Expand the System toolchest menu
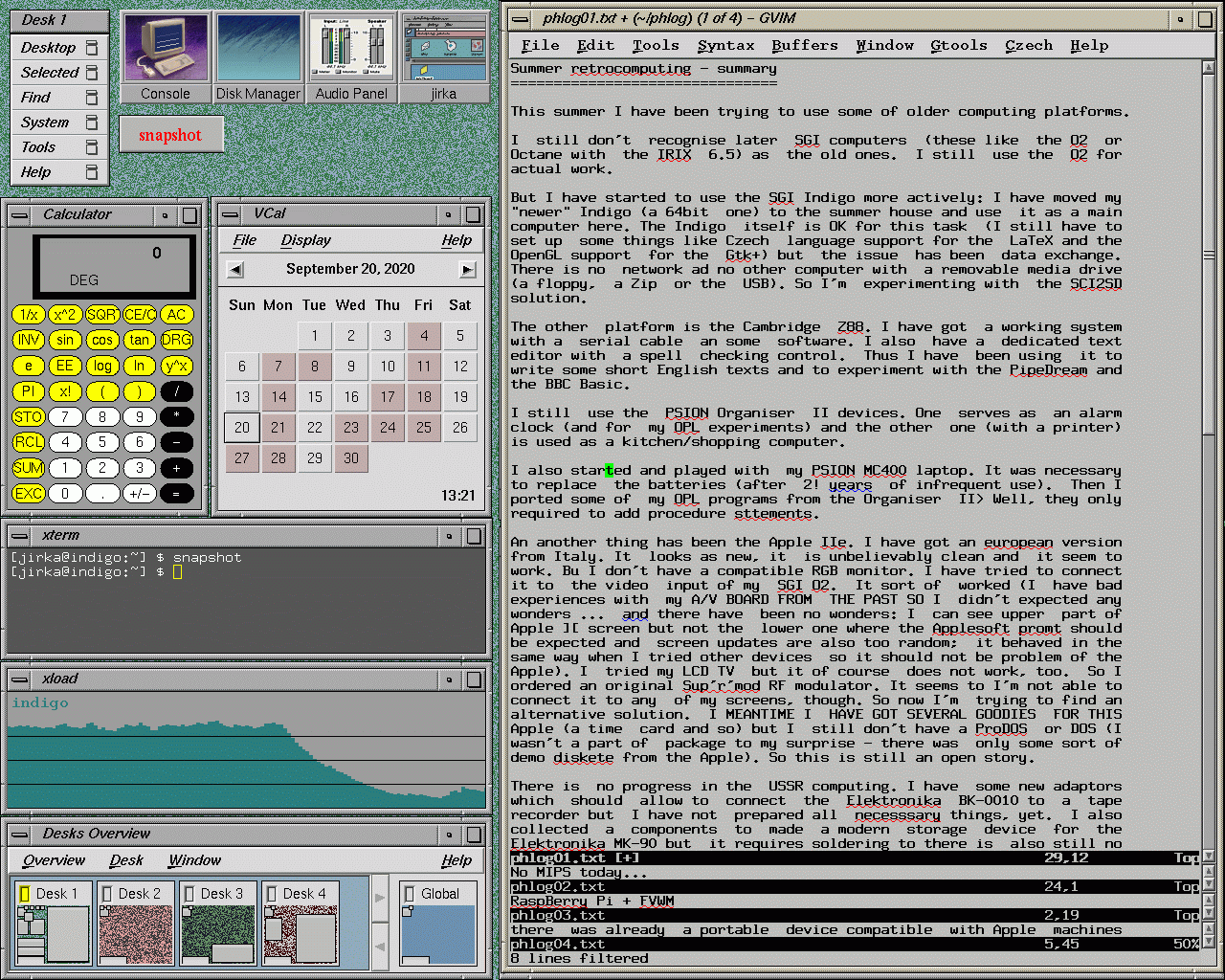The image size is (1225, 980). (x=45, y=122)
